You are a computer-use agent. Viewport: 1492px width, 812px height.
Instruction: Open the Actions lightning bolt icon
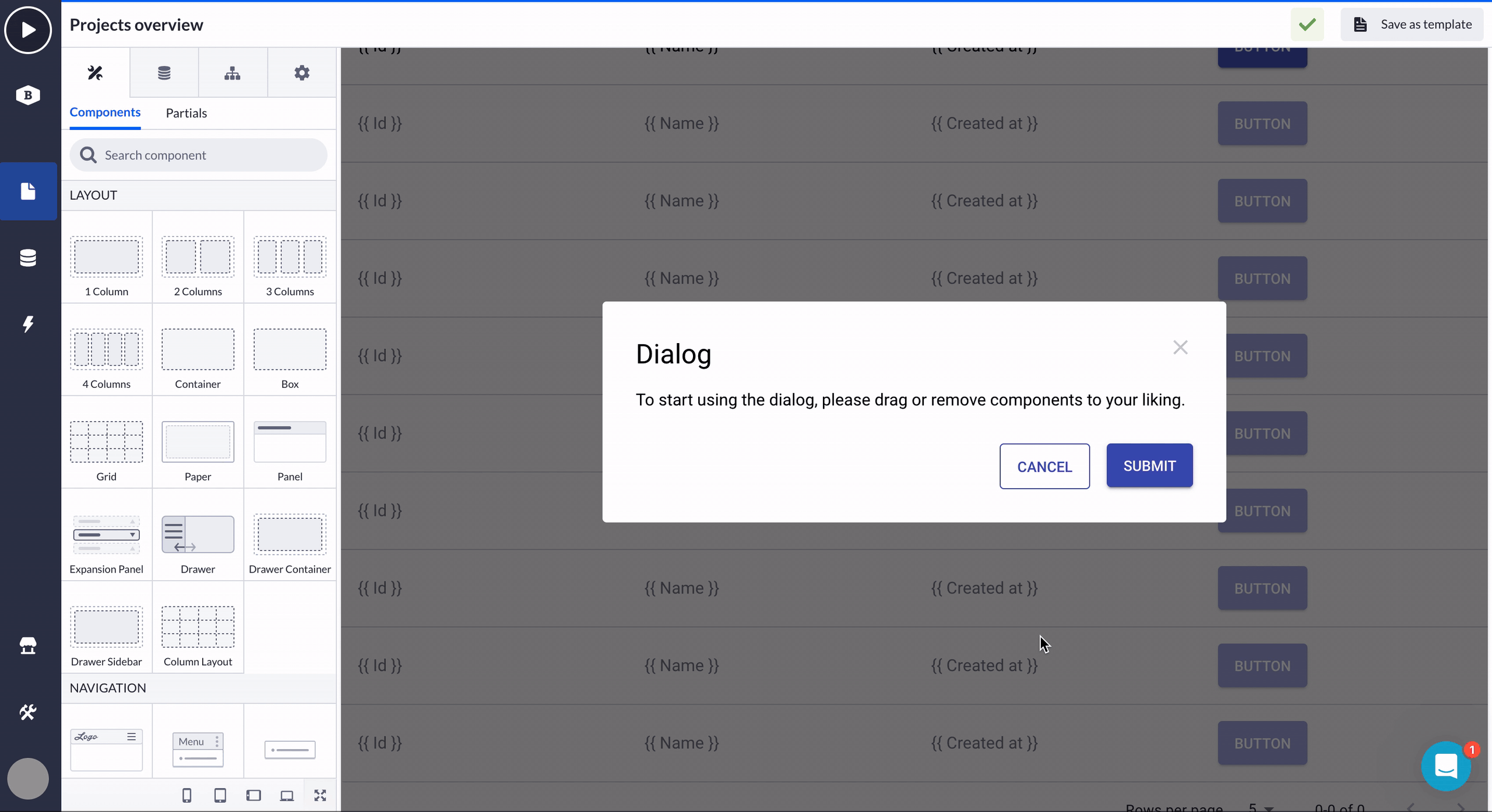[28, 324]
